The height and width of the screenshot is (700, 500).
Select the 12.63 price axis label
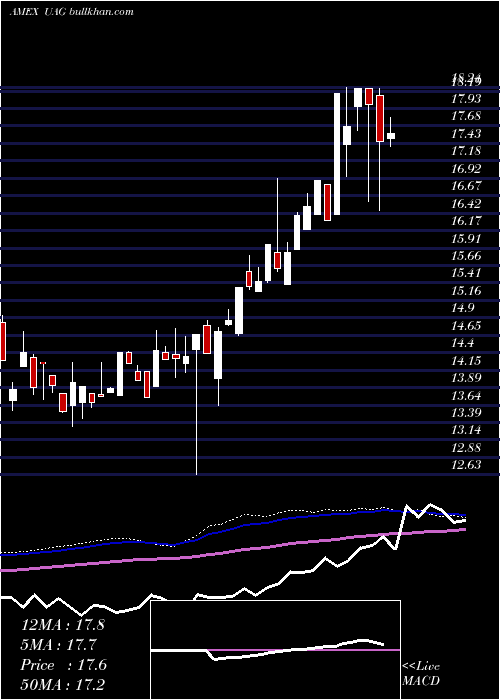pos(466,466)
